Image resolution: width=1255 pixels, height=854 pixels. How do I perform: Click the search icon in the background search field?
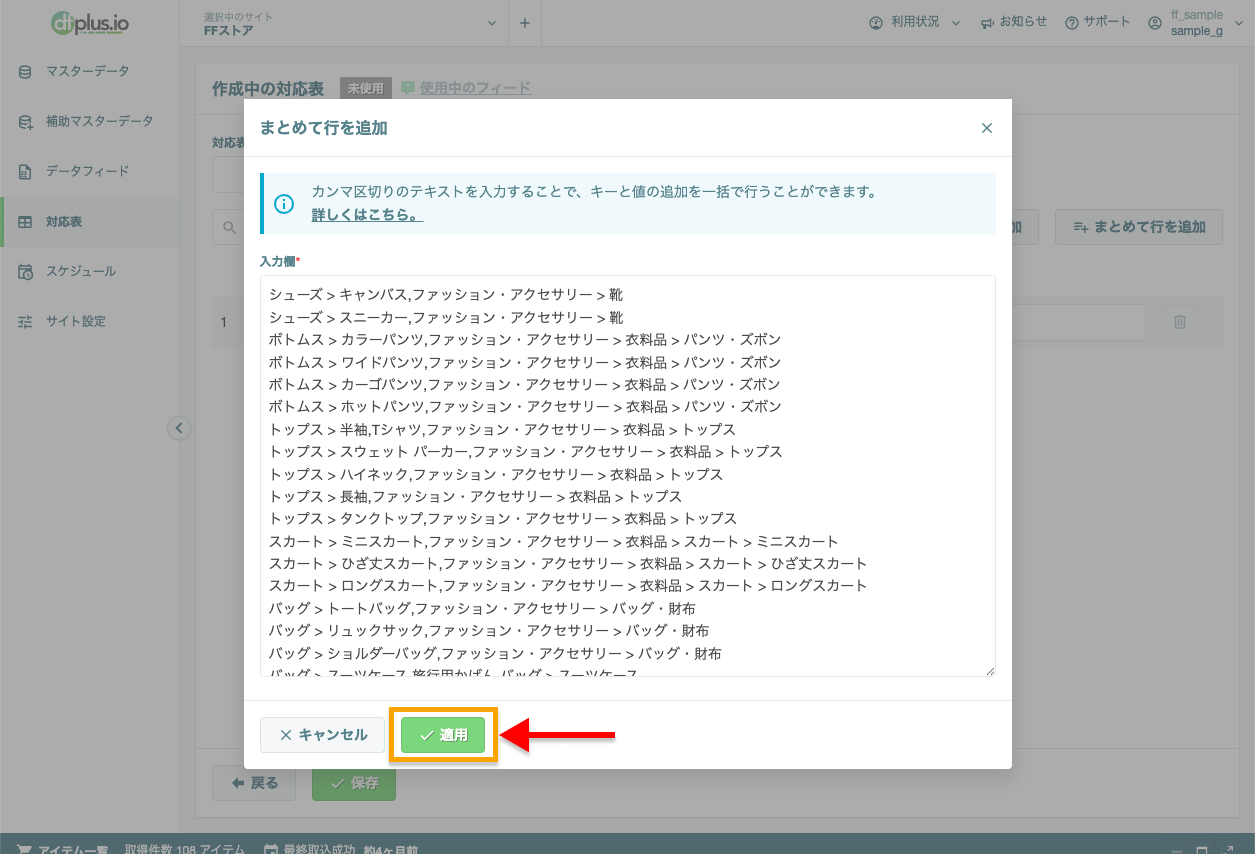coord(230,227)
